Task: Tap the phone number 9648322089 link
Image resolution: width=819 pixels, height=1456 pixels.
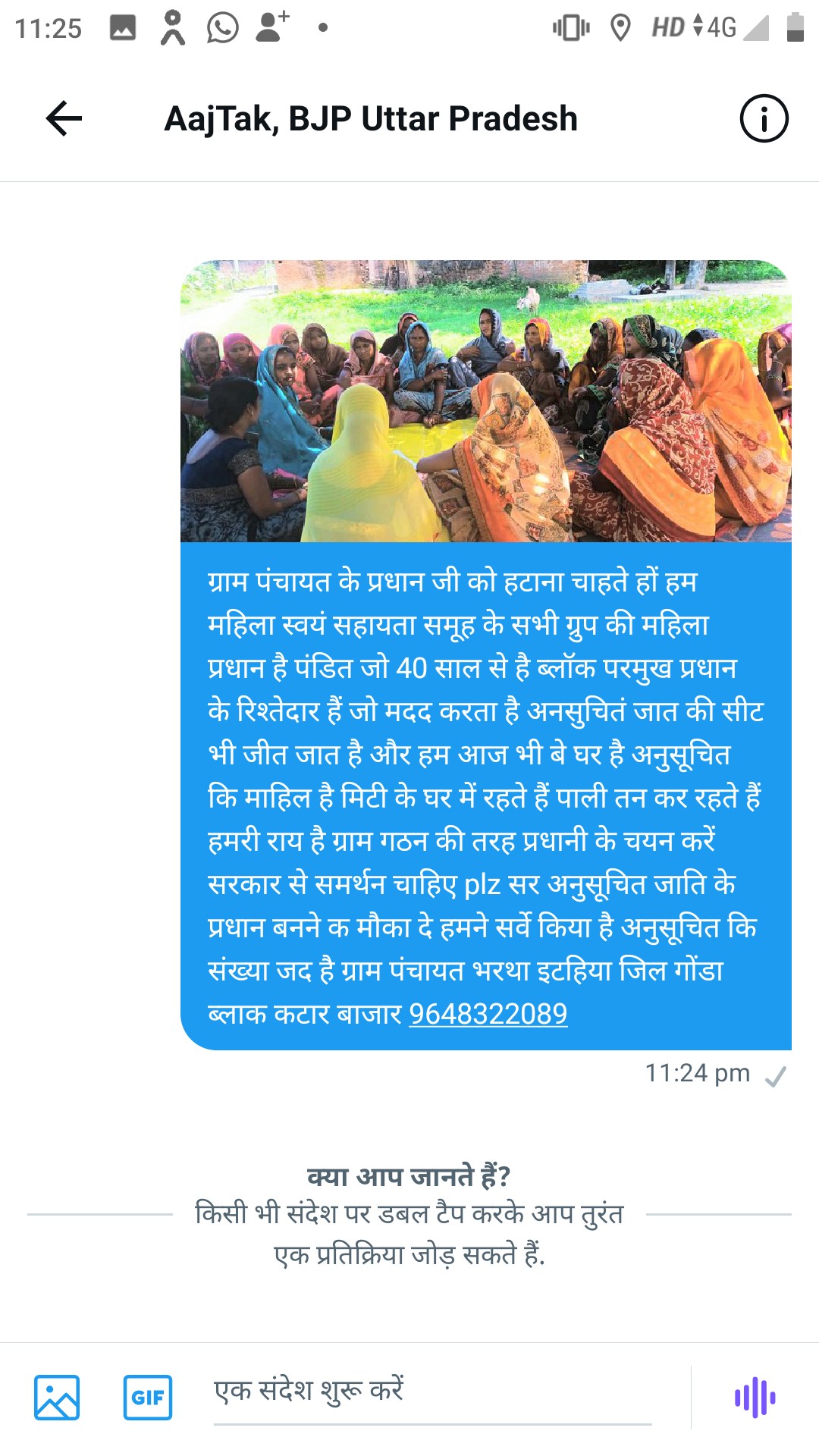Action: 488,1014
